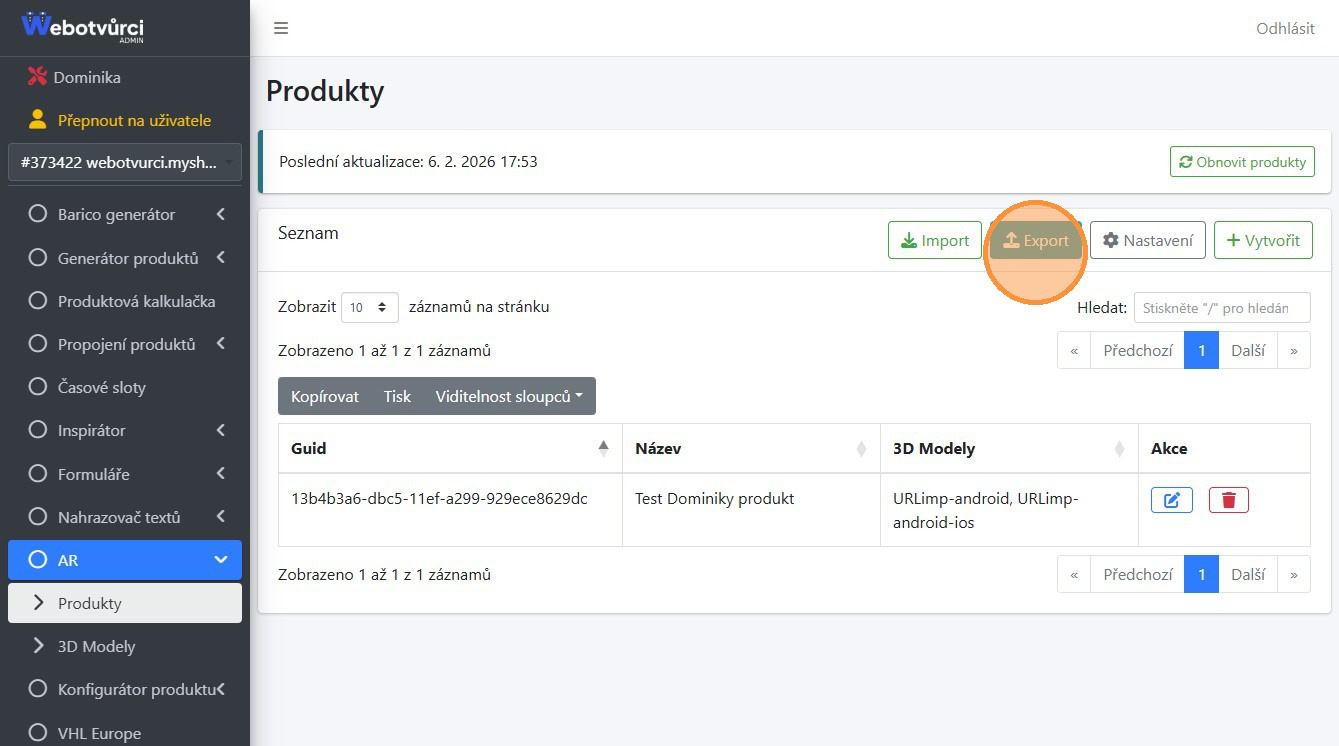Toggle the hamburger sidebar menu
The height and width of the screenshot is (746, 1339).
pyautogui.click(x=281, y=28)
